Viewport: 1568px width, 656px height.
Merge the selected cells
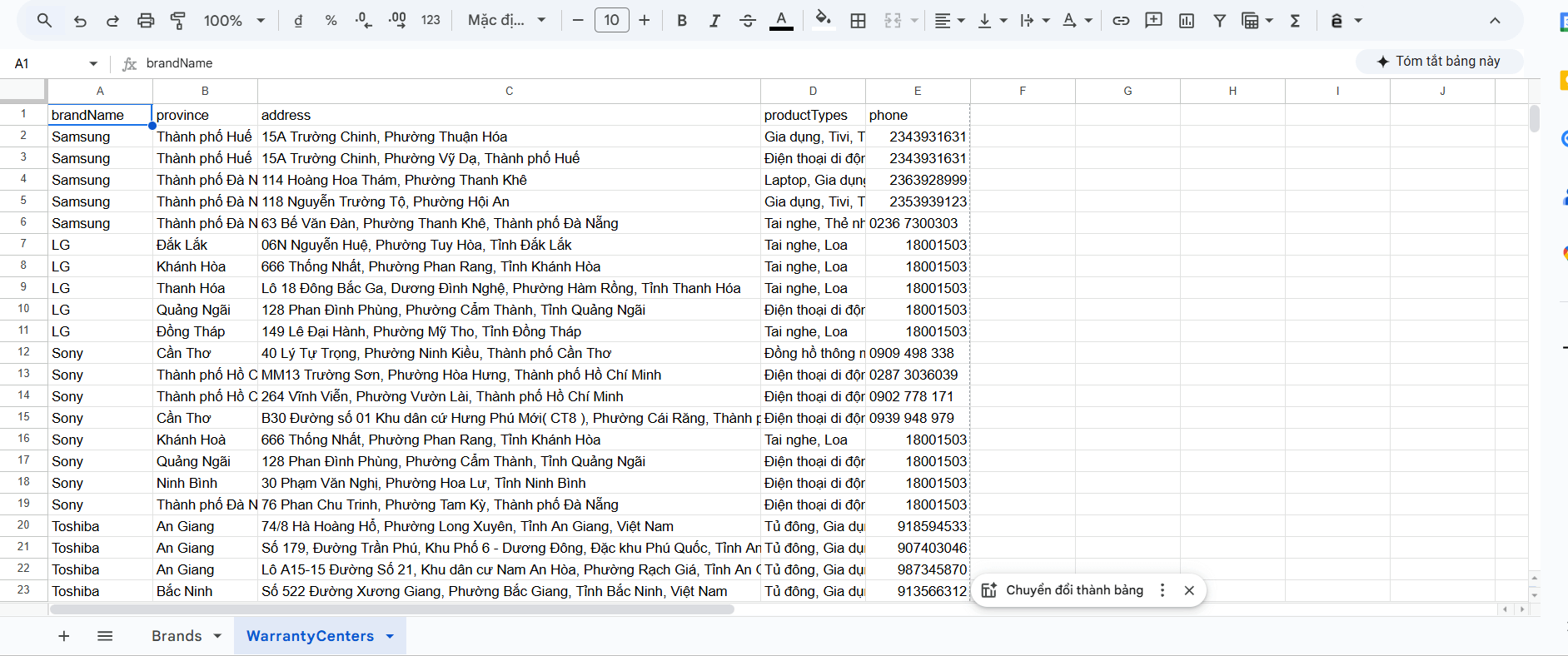pos(893,21)
